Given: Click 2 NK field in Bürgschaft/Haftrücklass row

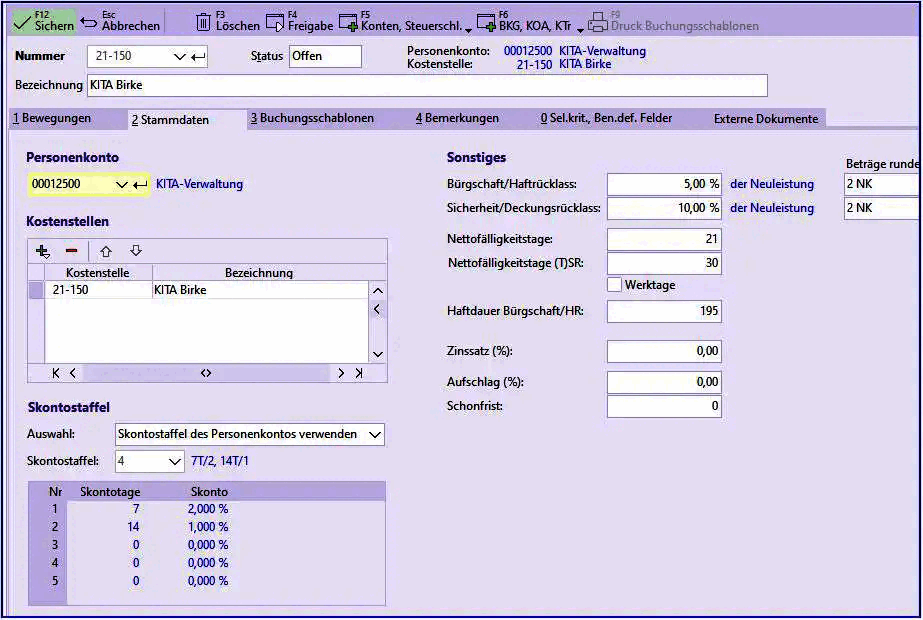Looking at the screenshot, I should tap(881, 184).
